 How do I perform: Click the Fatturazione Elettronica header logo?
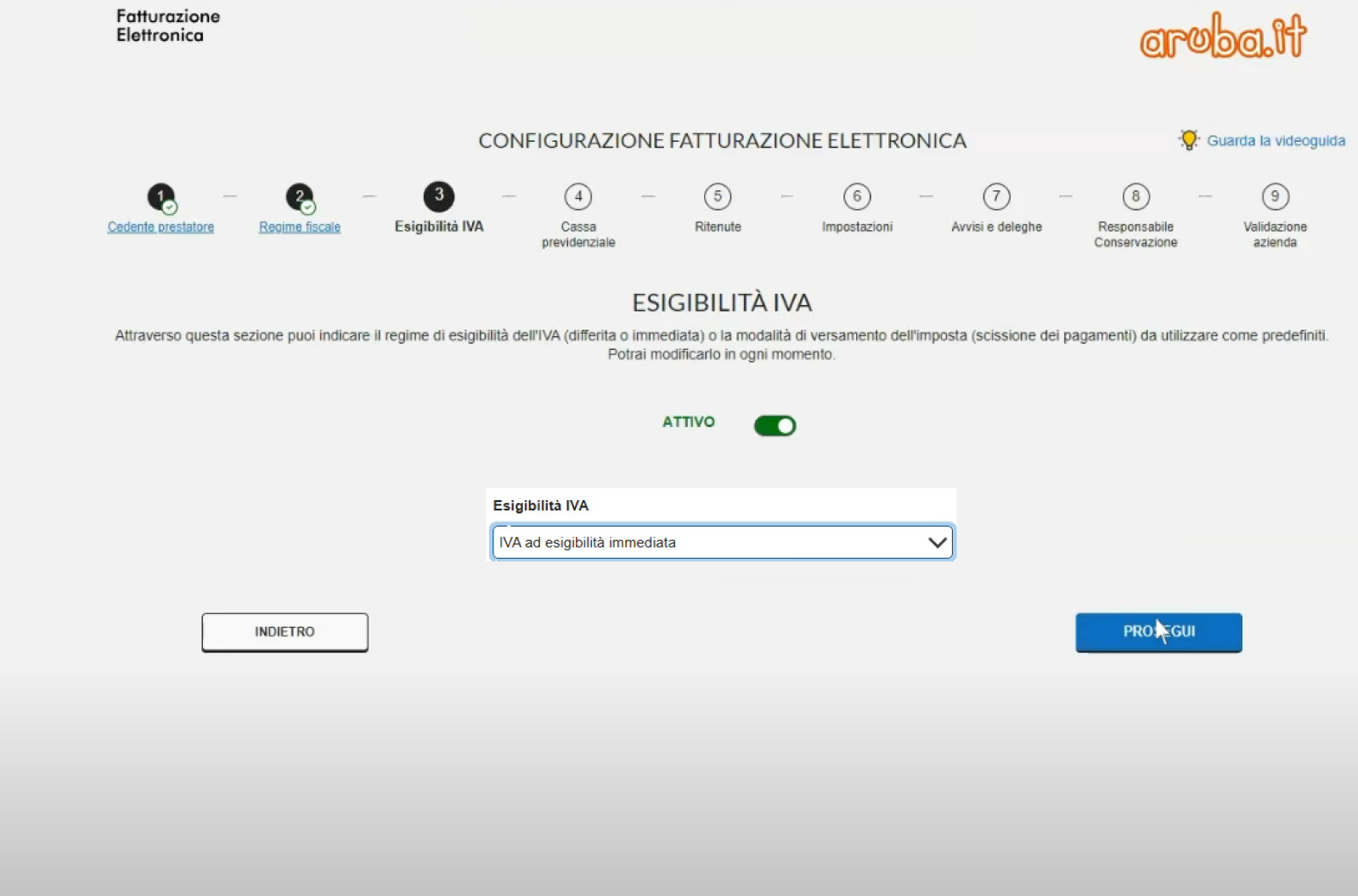(168, 25)
